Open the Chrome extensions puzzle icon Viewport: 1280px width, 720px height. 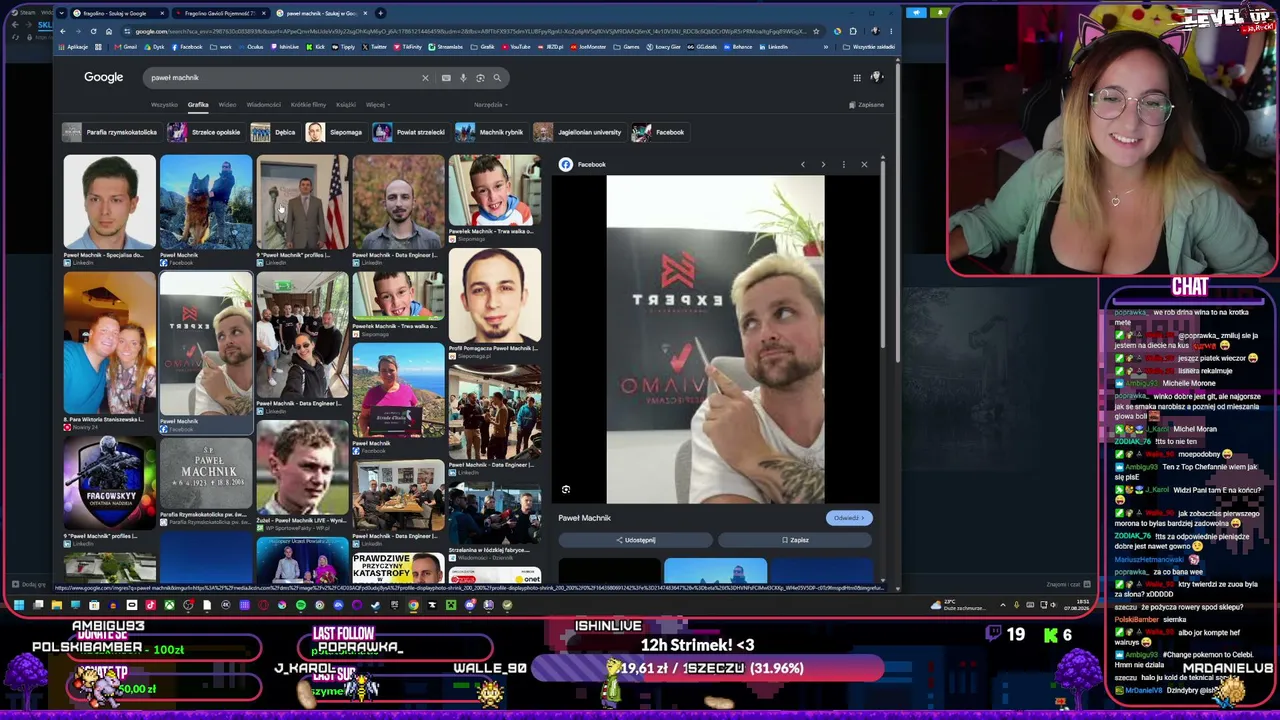click(852, 31)
